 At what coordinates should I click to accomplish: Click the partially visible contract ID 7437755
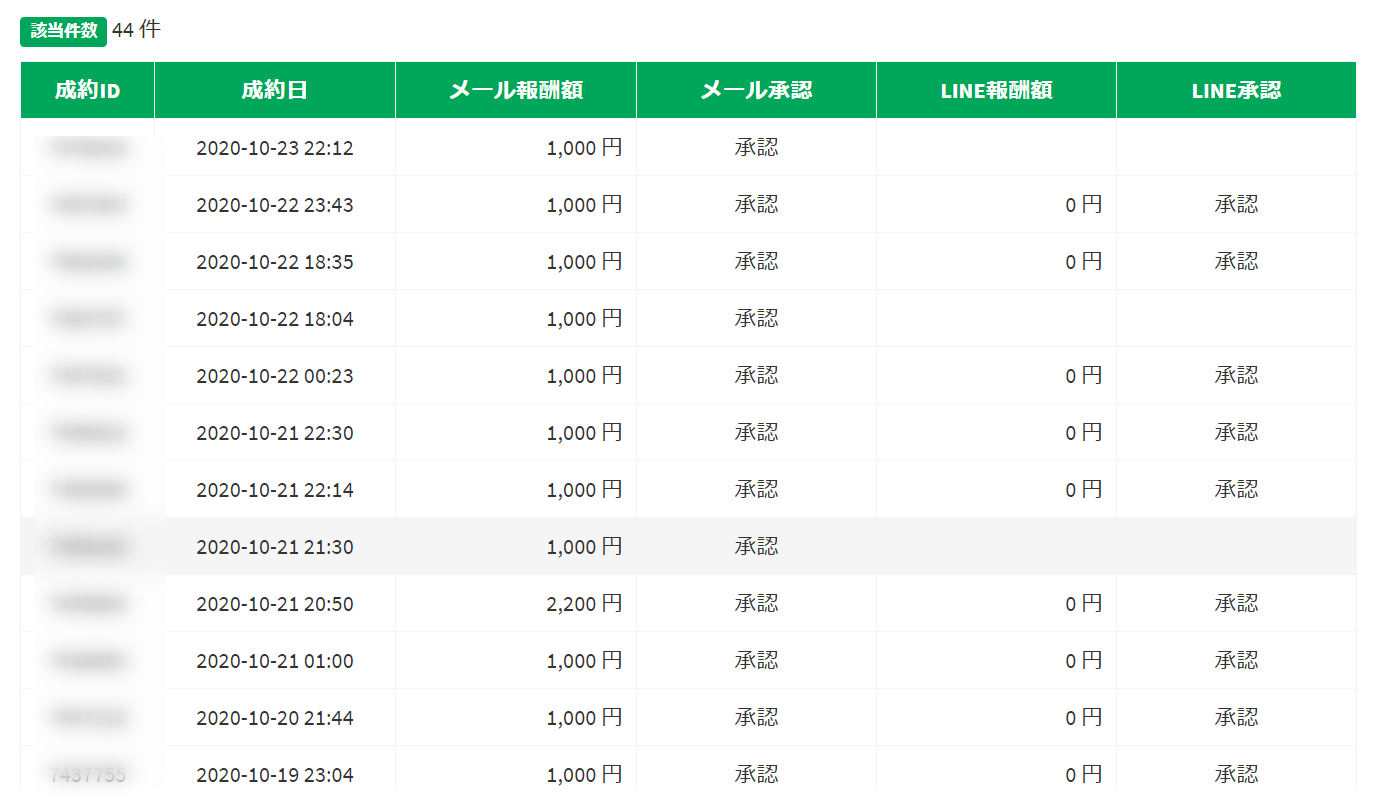pos(88,774)
